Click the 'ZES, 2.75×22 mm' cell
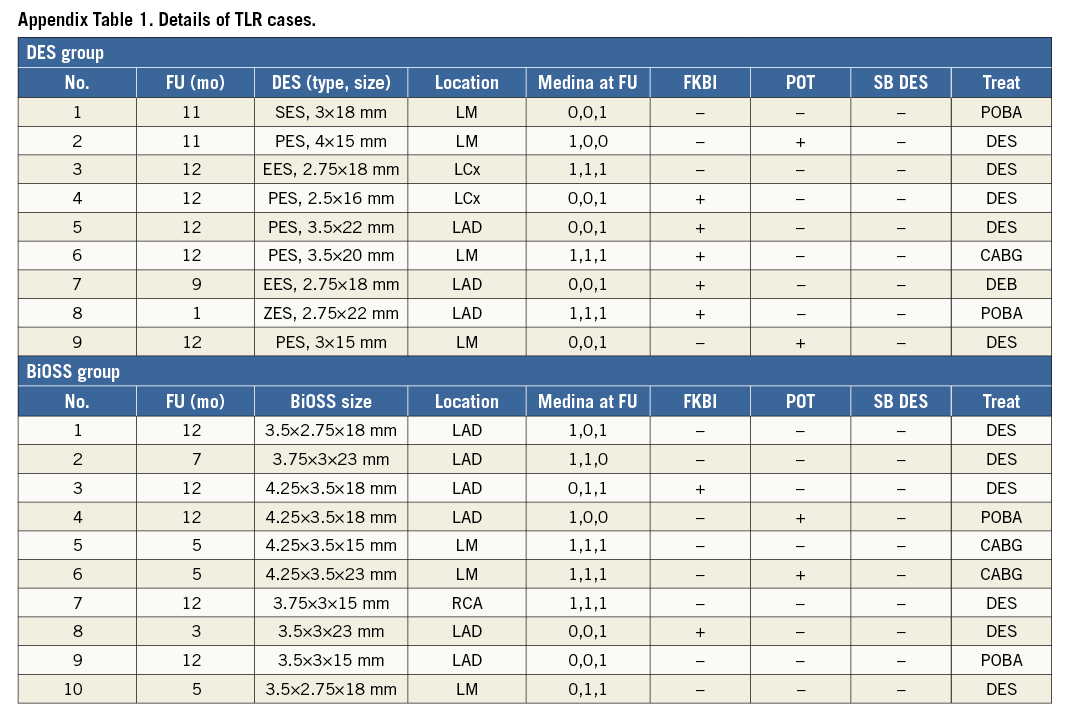Image resolution: width=1065 pixels, height=723 pixels. (330, 313)
